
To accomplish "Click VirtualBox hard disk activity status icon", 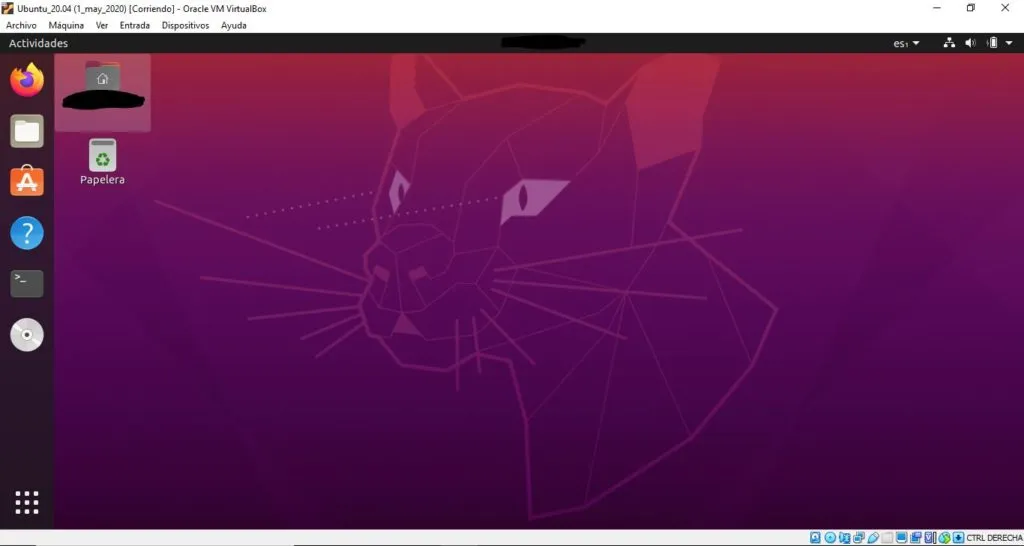I will click(x=815, y=538).
